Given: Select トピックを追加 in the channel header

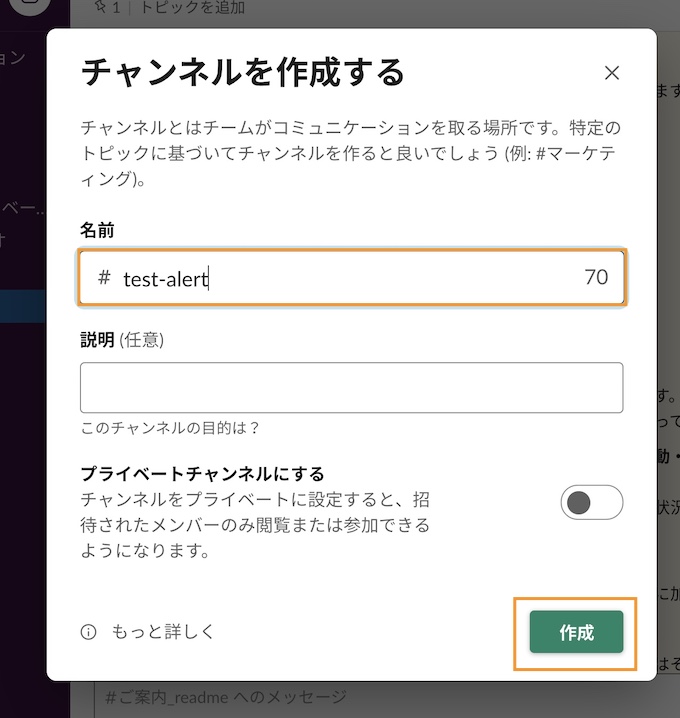Looking at the screenshot, I should [192, 7].
